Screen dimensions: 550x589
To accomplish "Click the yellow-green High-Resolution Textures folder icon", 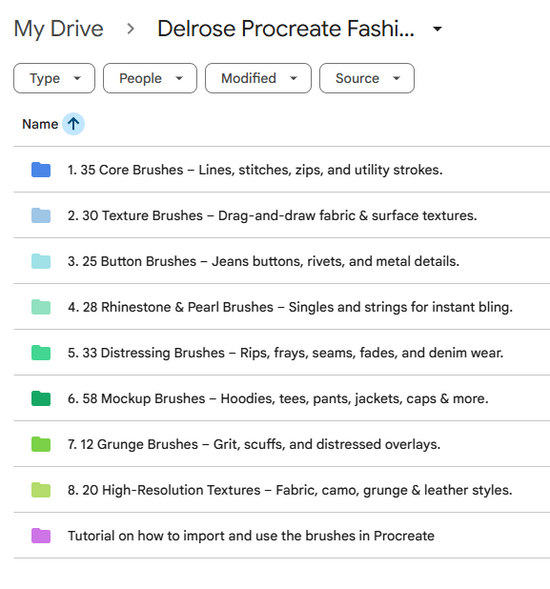I will point(41,490).
